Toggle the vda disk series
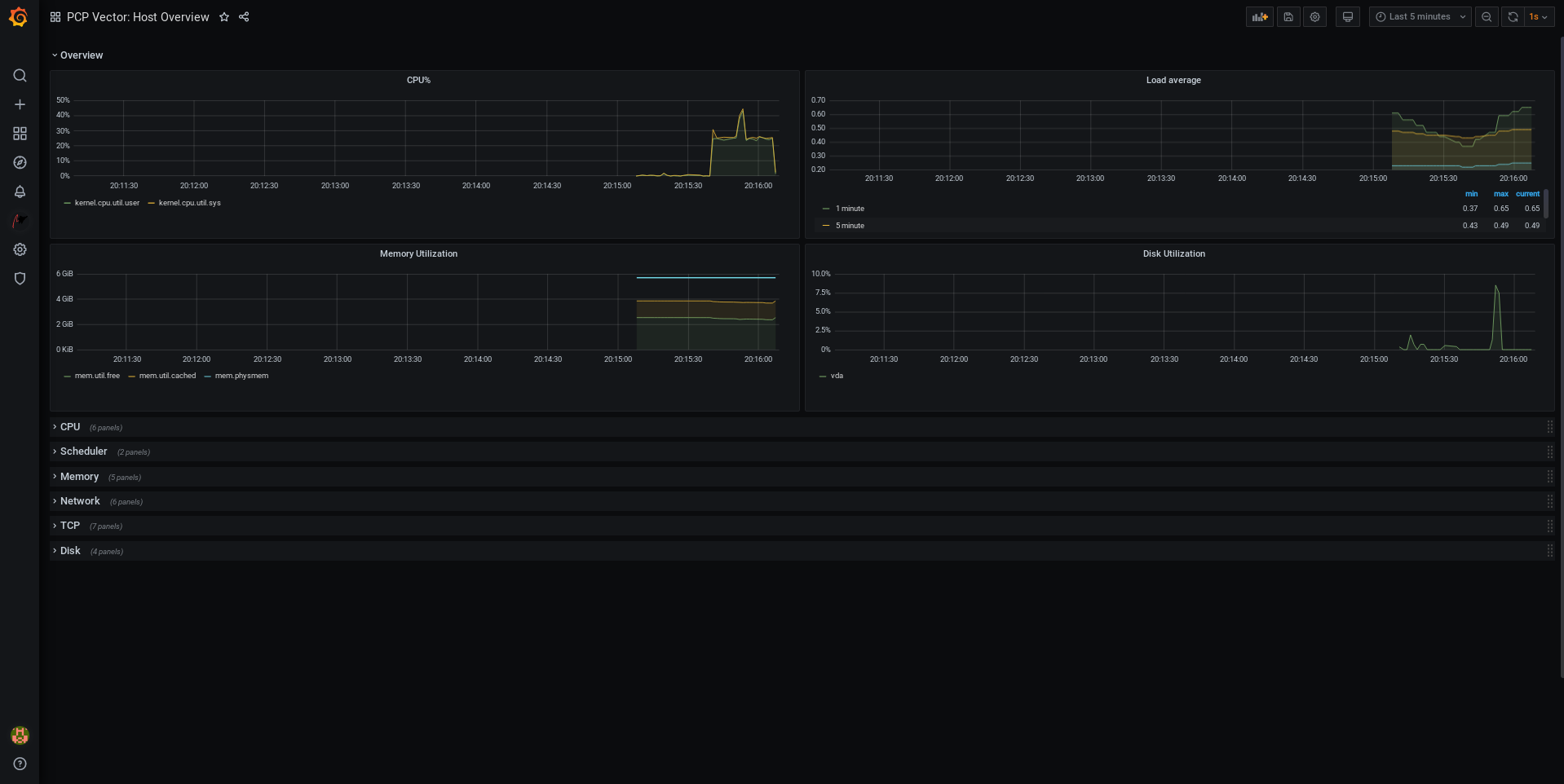The image size is (1564, 784). click(837, 376)
